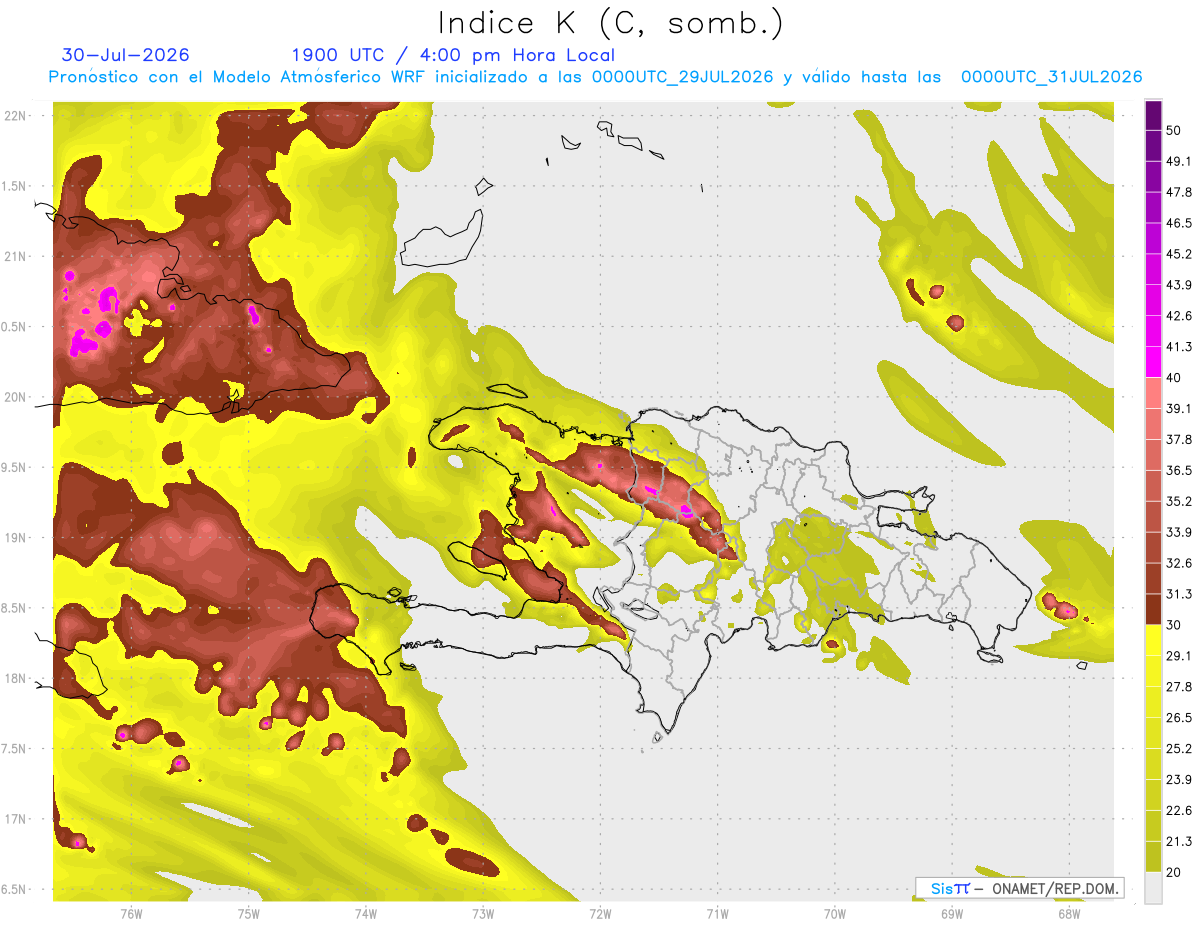The image size is (1200, 927).
Task: Click the "35.2" colorbar label
Action: click(x=1180, y=501)
